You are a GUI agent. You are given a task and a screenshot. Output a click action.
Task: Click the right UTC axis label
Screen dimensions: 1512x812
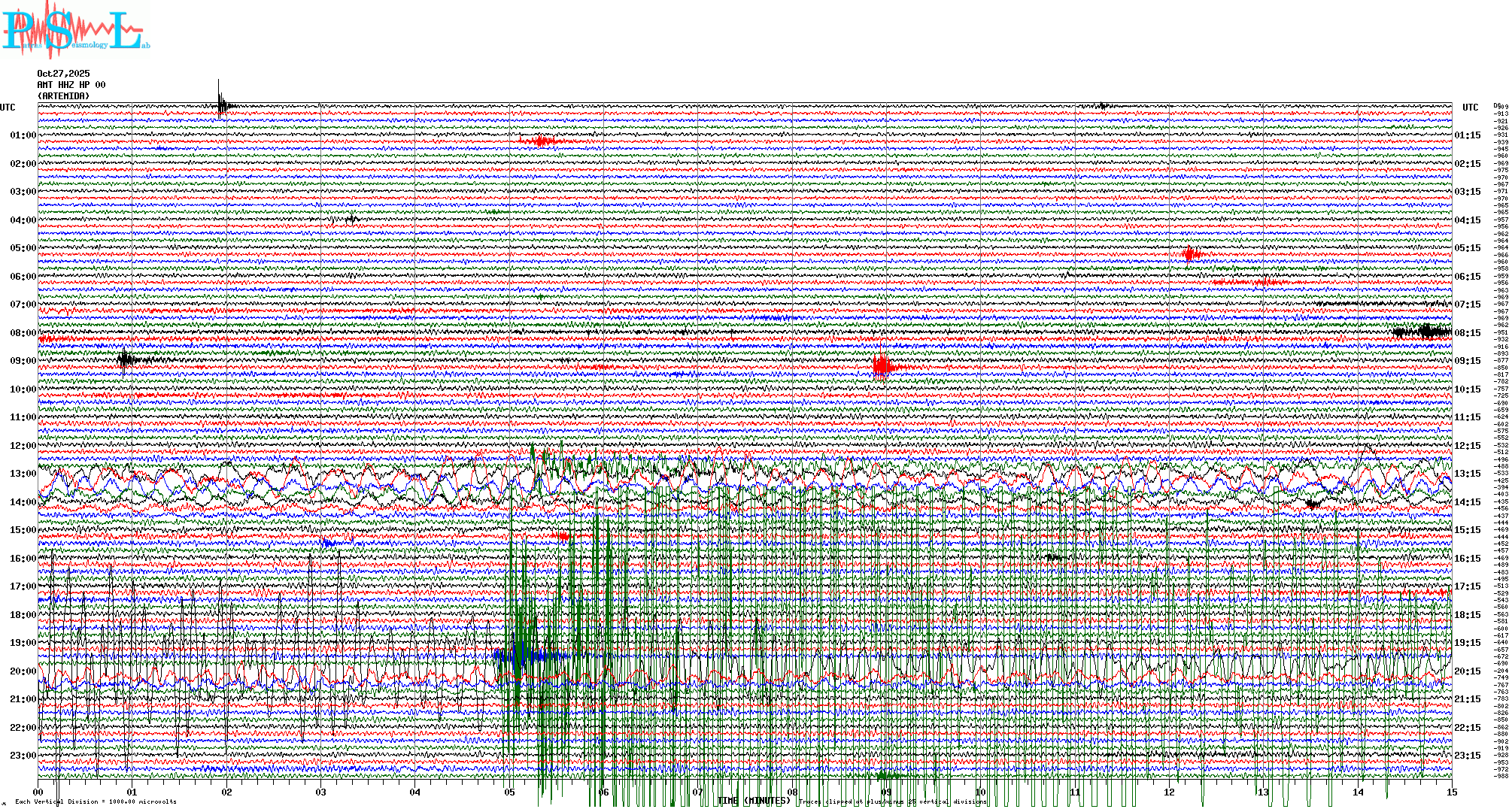tap(1470, 108)
